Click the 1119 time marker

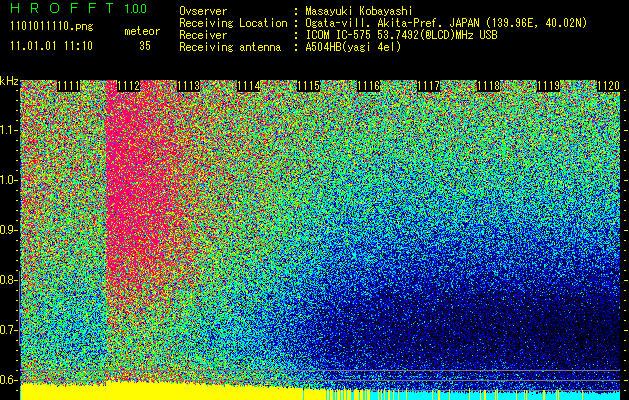[549, 86]
